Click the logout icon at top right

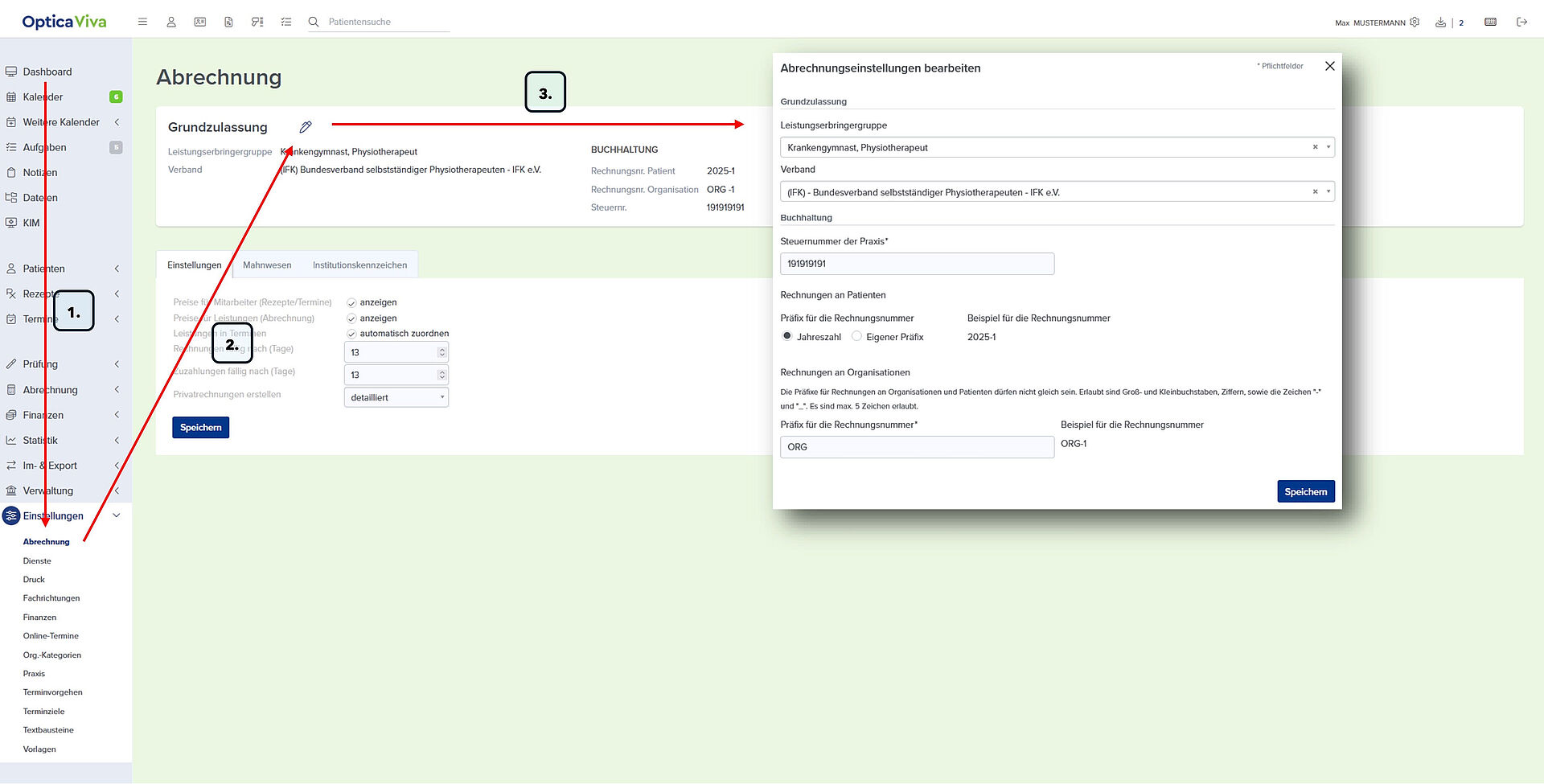[x=1521, y=22]
